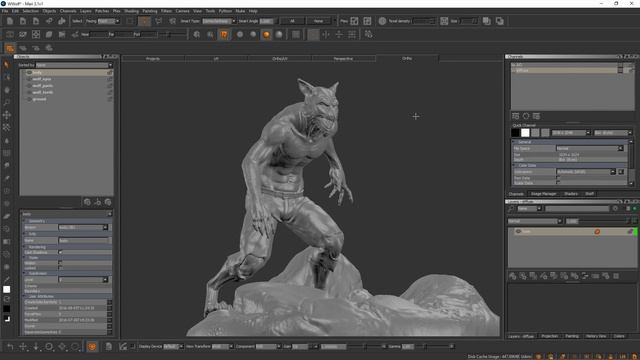Toggle the Scalar Data checkbox
This screenshot has width=640, height=360.
coord(558,183)
